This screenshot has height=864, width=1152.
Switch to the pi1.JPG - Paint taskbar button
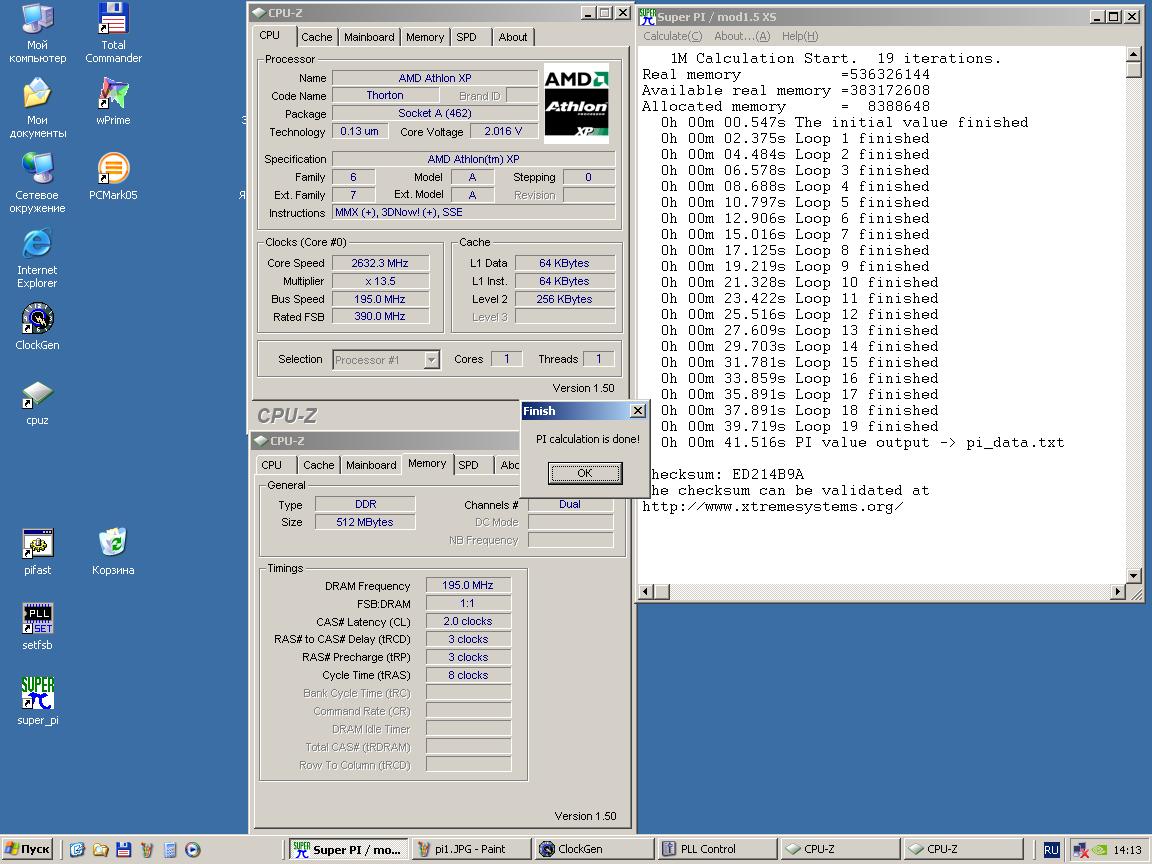point(471,849)
